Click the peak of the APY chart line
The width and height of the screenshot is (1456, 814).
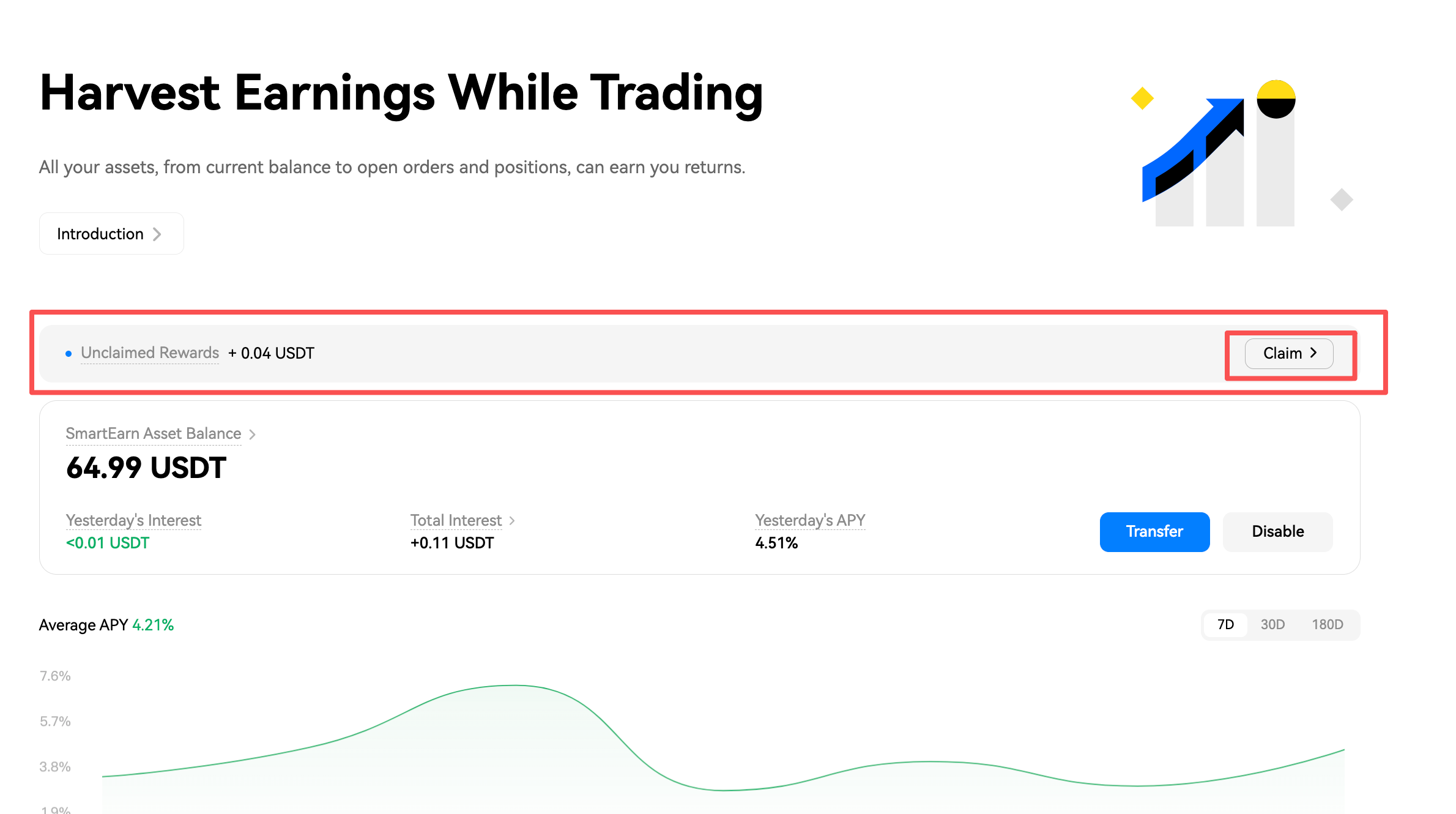click(x=515, y=685)
